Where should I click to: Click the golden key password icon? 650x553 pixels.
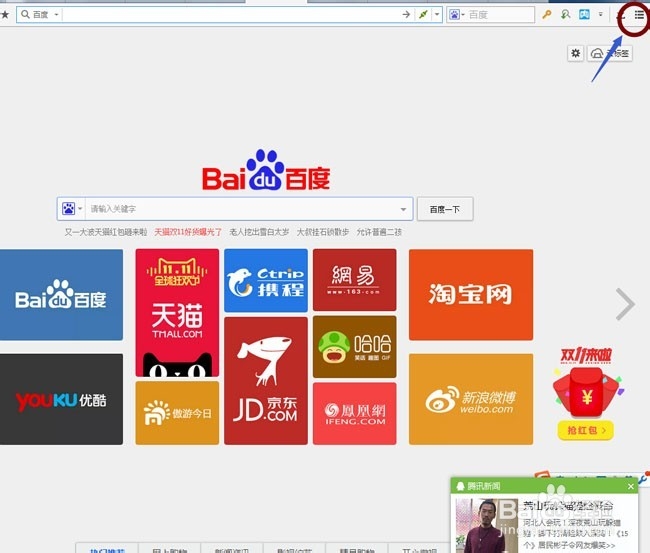[x=547, y=15]
